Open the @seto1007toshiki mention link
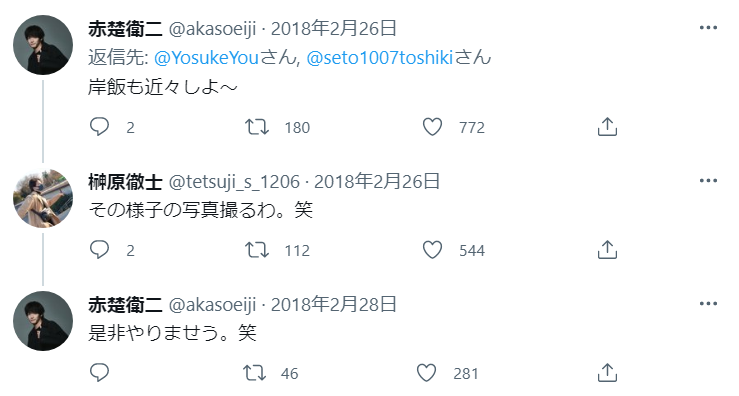This screenshot has width=739, height=396. pyautogui.click(x=379, y=58)
